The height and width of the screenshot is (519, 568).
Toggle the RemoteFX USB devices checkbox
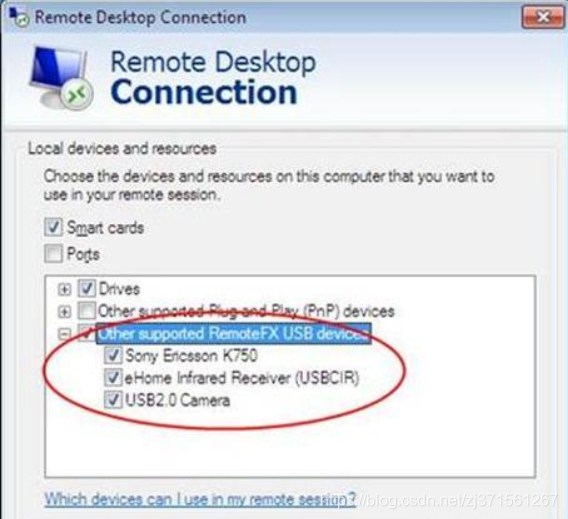click(87, 332)
